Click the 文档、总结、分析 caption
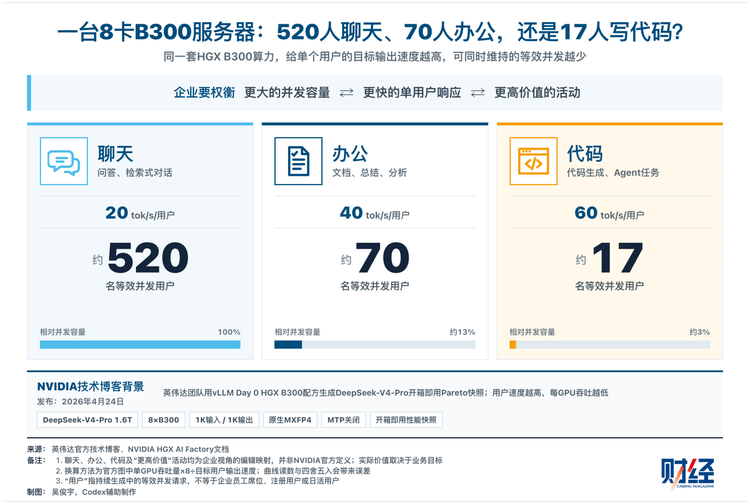Image resolution: width=750 pixels, height=504 pixels. [369, 173]
